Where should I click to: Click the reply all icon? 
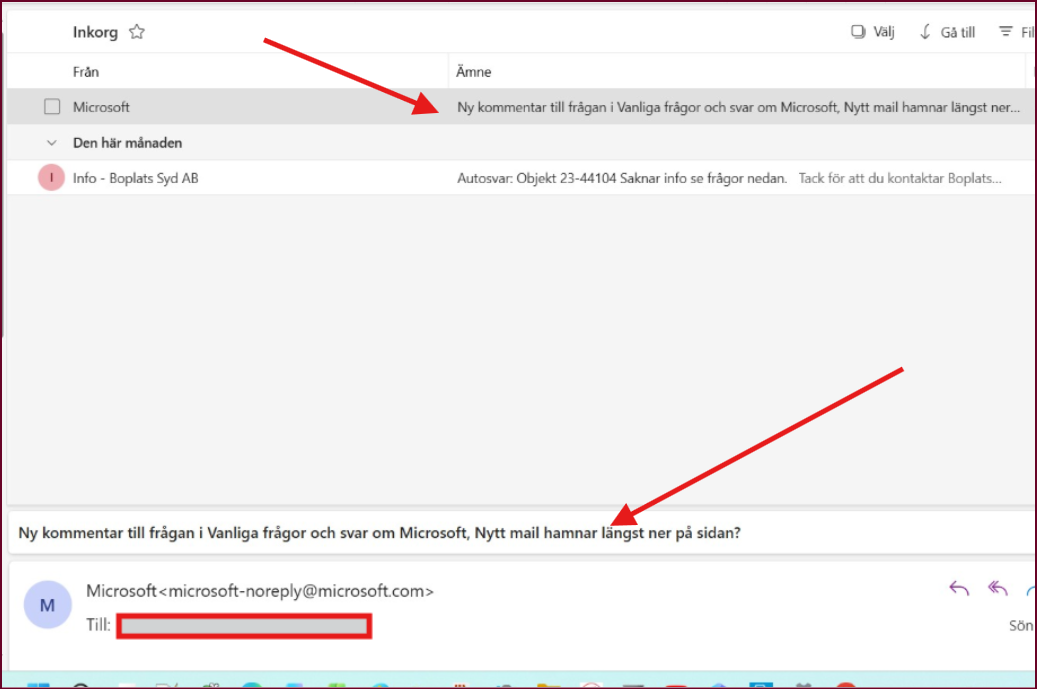point(997,588)
